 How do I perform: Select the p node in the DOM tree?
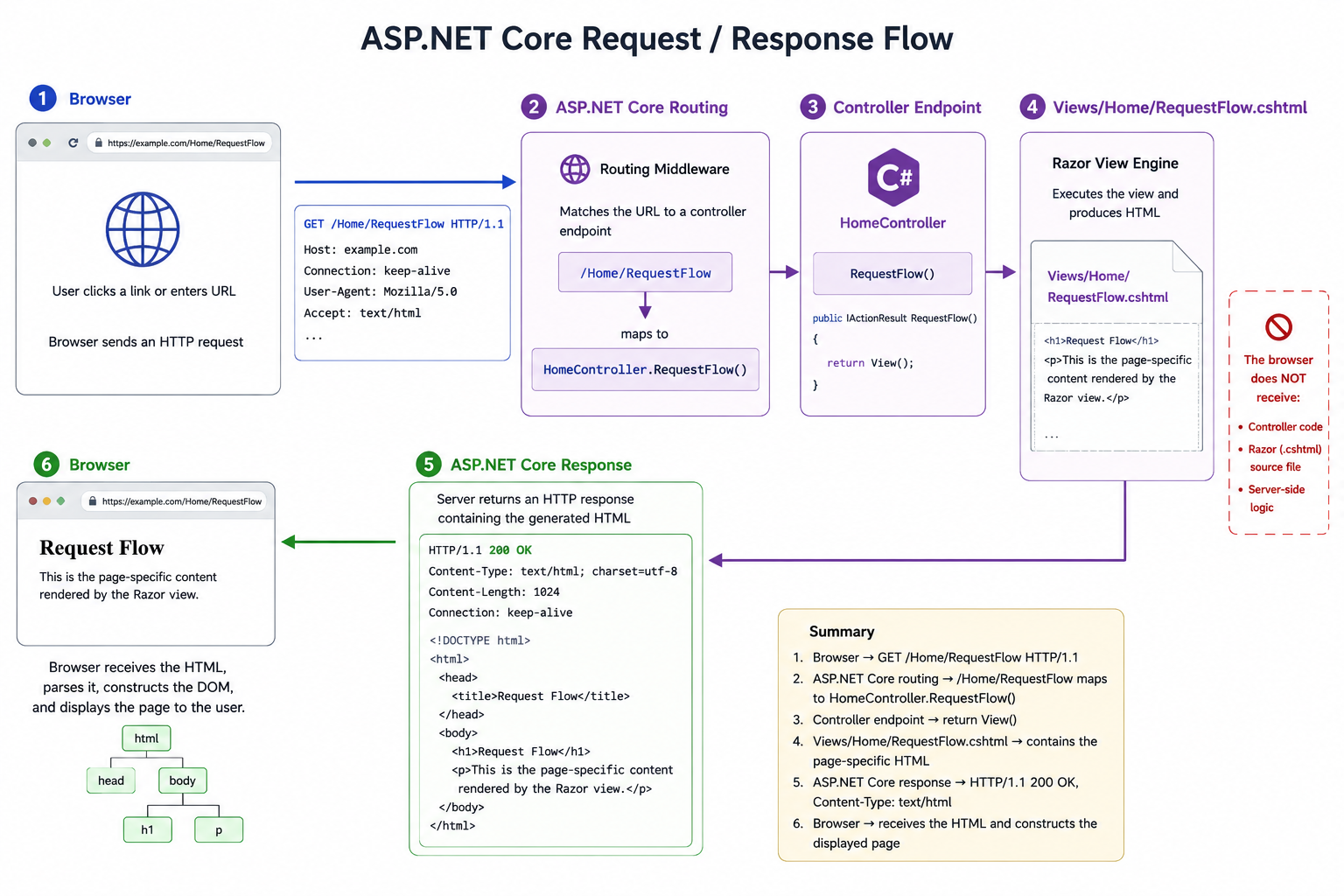219,829
